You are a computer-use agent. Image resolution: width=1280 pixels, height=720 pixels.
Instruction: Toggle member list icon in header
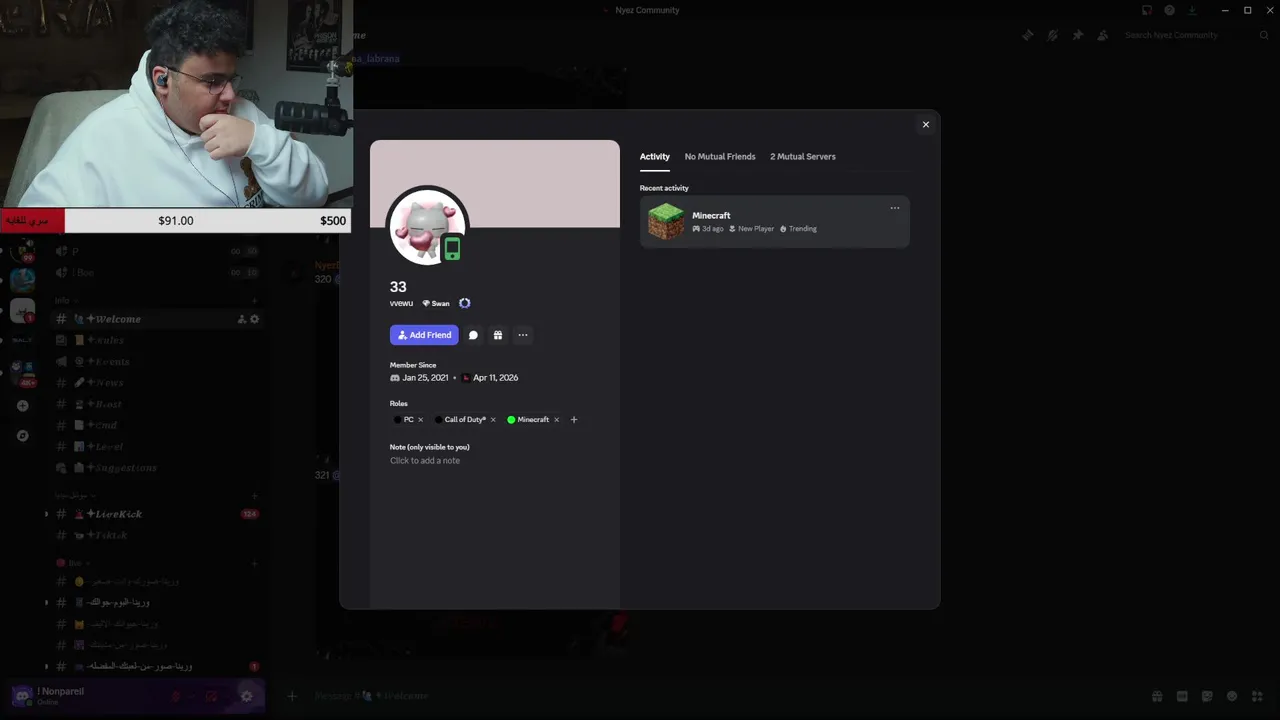1102,35
